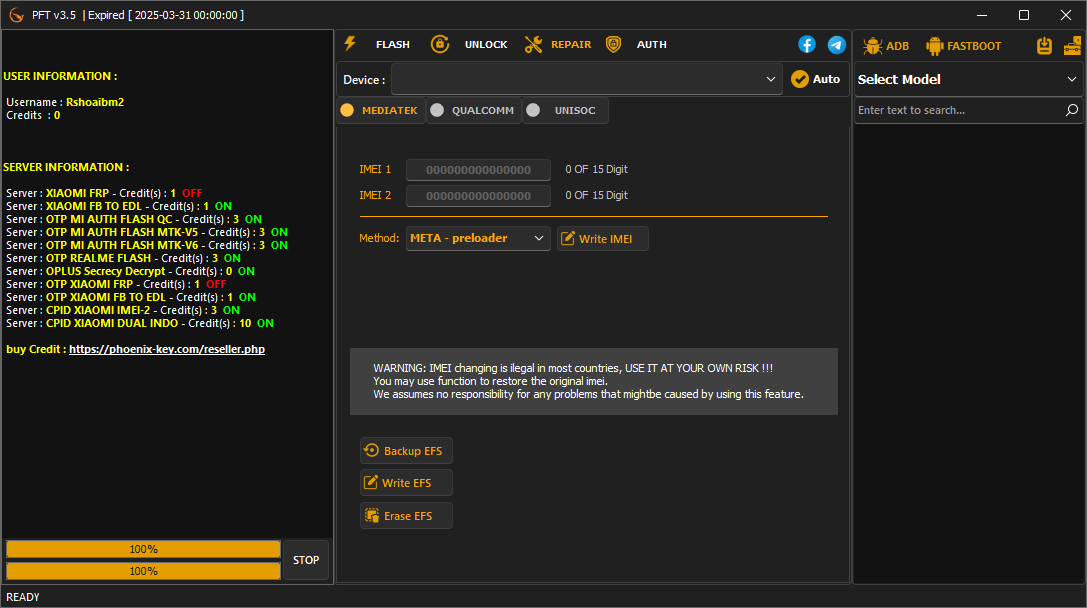
Task: Enter FASTBOOT mode via the android icon
Action: [935, 45]
